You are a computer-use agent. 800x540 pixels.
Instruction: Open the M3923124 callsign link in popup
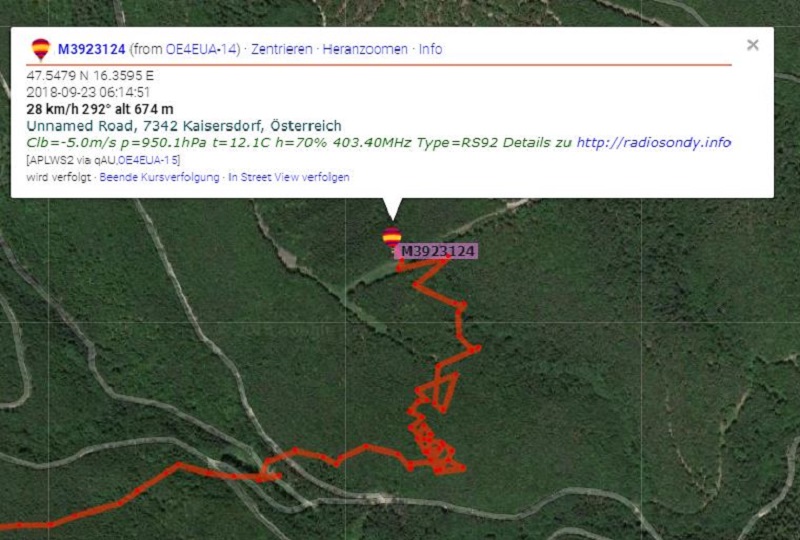[91, 49]
